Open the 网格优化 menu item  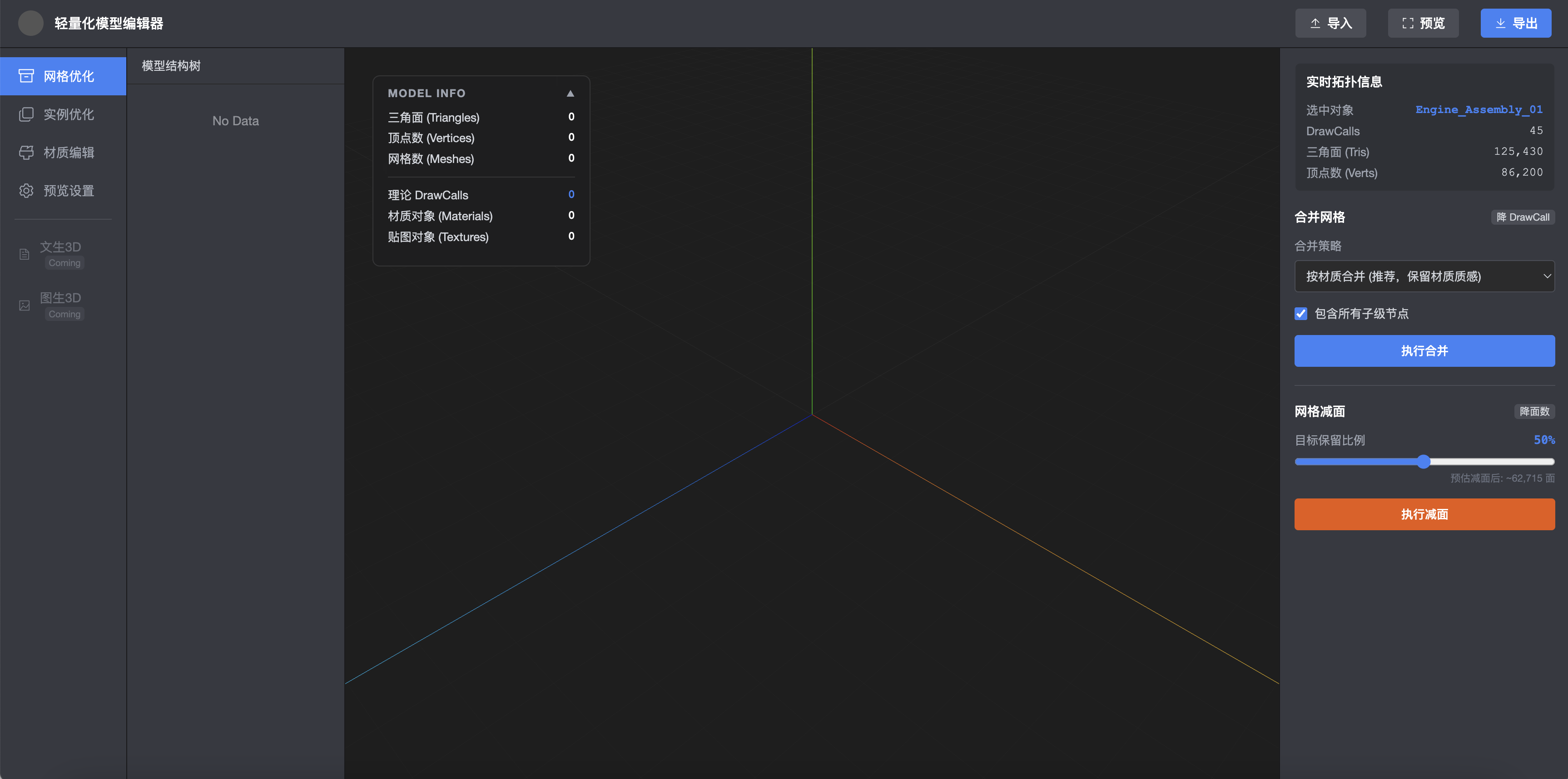coord(63,76)
